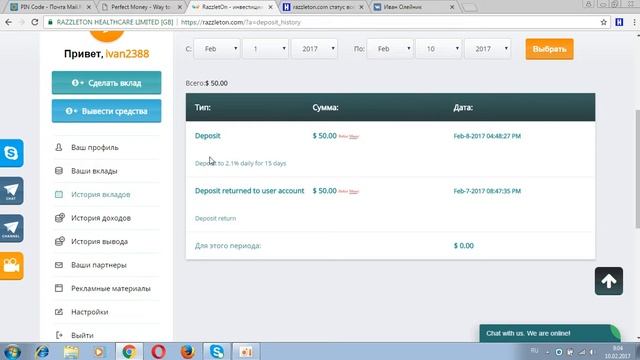Open Настройки menu item

pyautogui.click(x=90, y=312)
